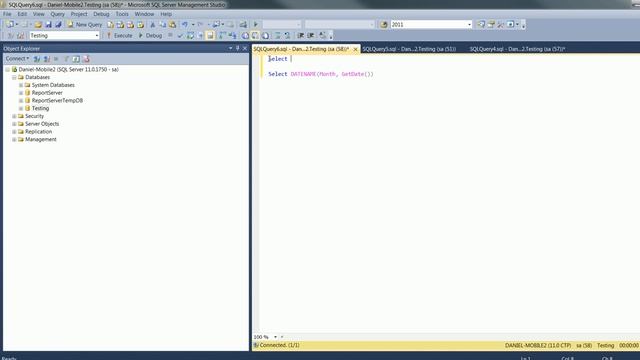This screenshot has height=360, width=640.
Task: Expand the Security folder
Action: click(14, 116)
